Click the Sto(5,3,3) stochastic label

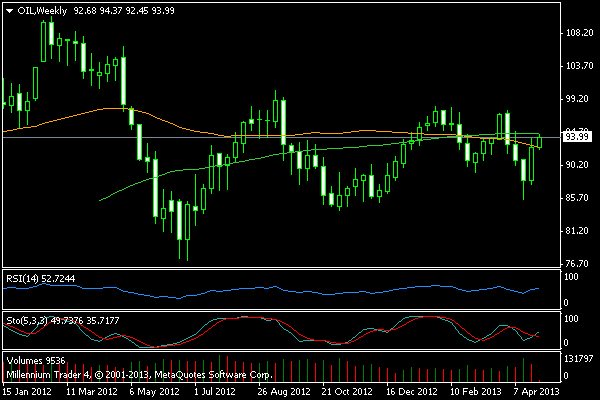coord(46,320)
